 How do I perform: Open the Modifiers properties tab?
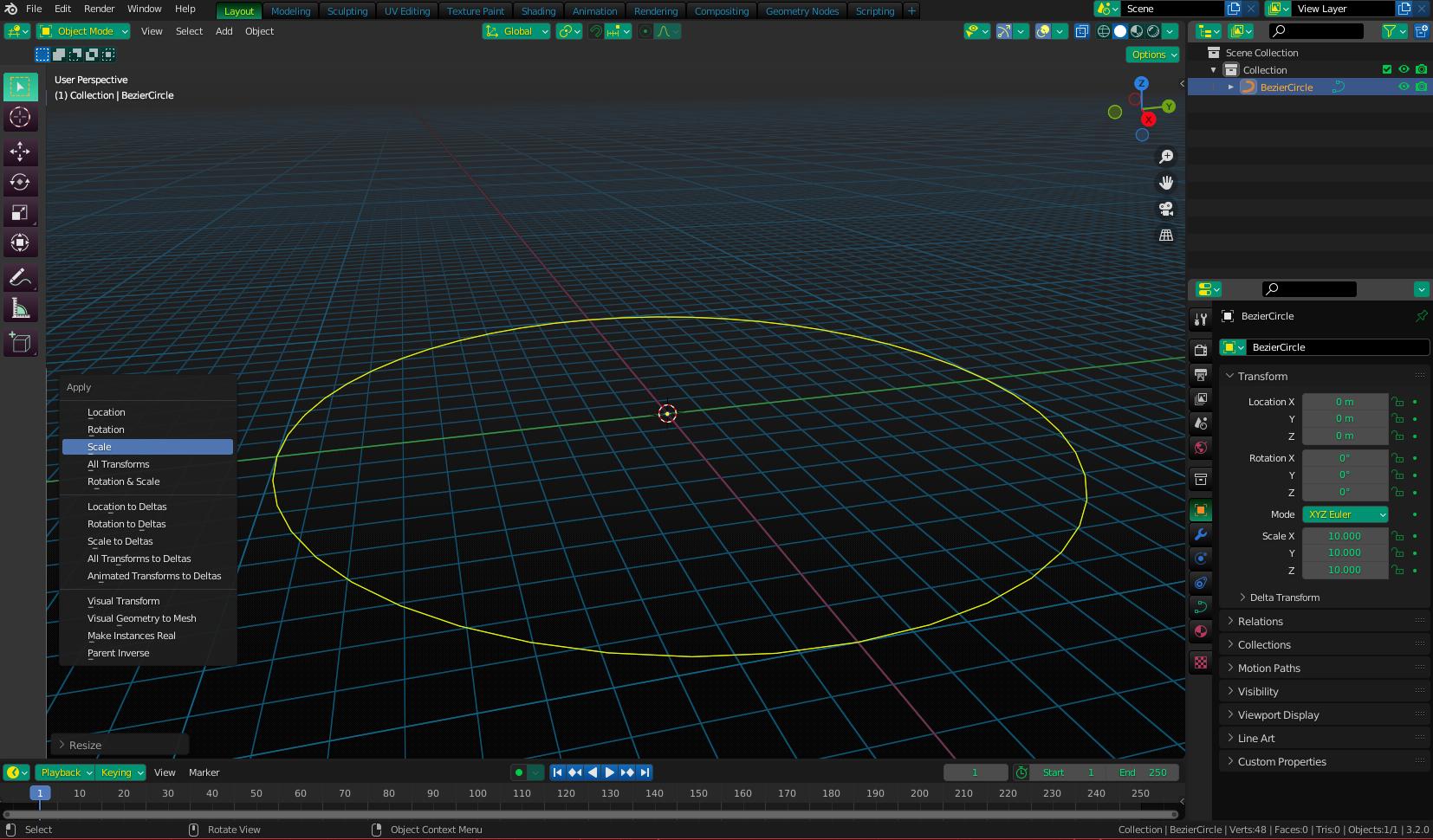(x=1201, y=533)
